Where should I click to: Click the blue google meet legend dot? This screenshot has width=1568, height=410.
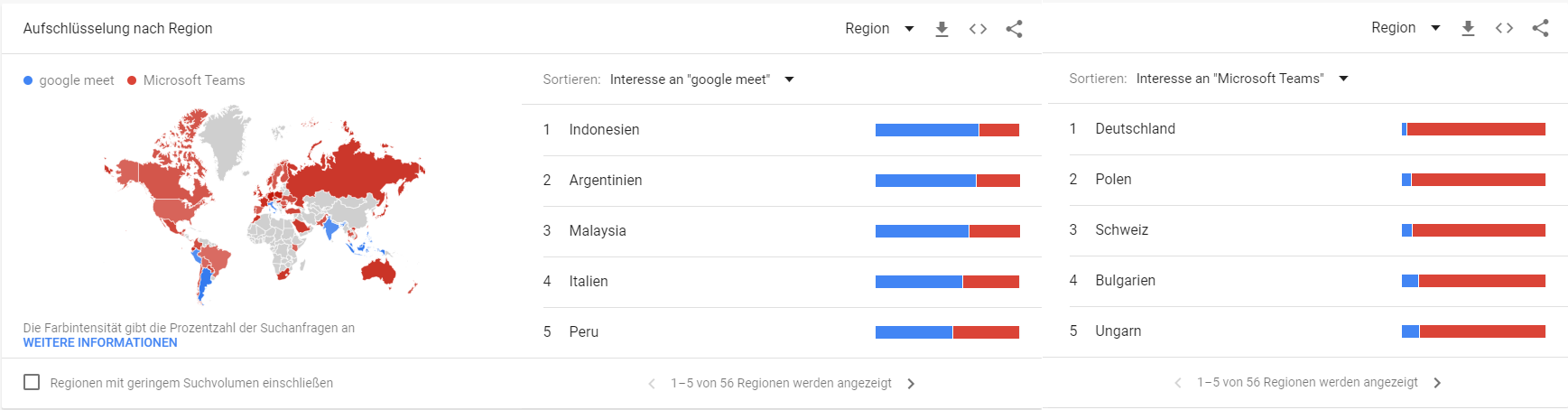[x=28, y=80]
